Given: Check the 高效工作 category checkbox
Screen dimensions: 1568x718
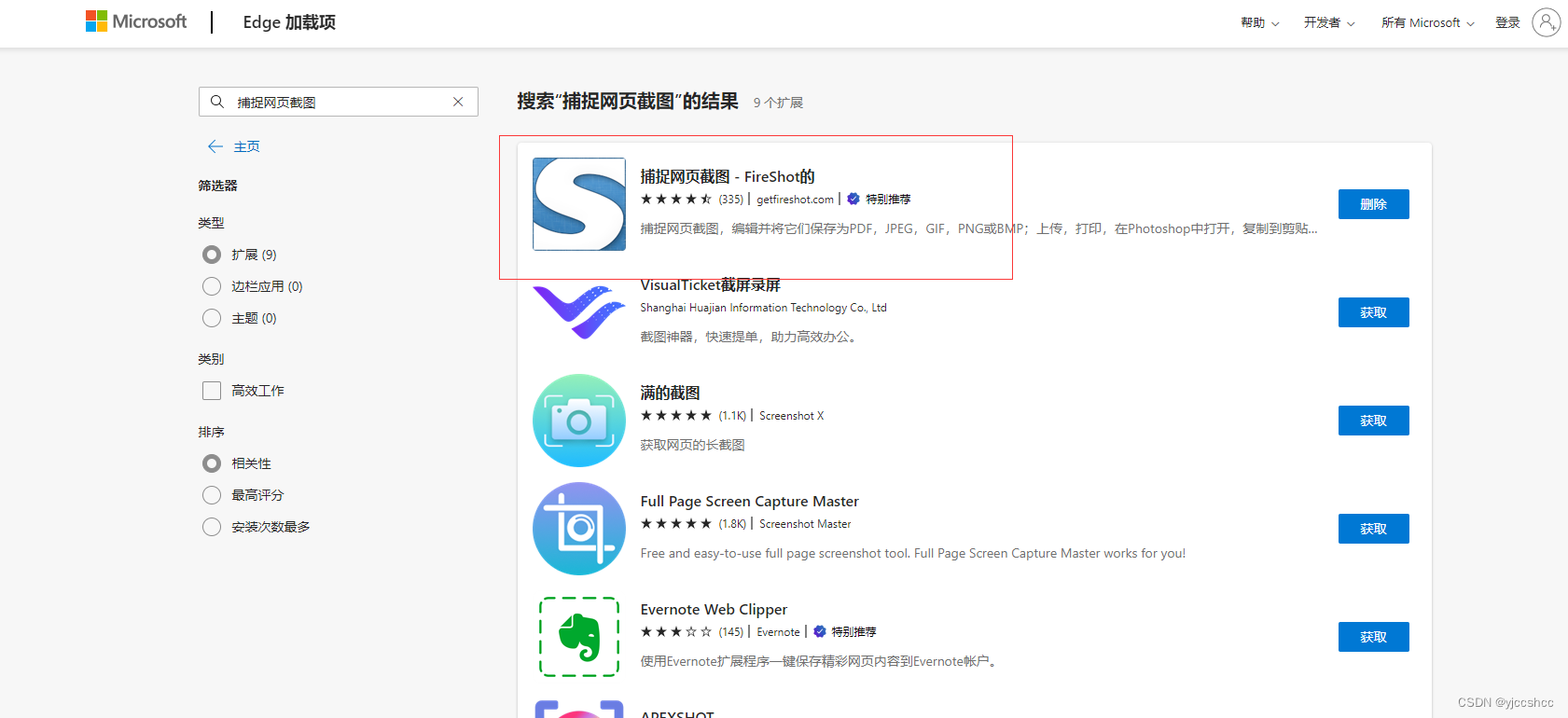Looking at the screenshot, I should point(212,391).
